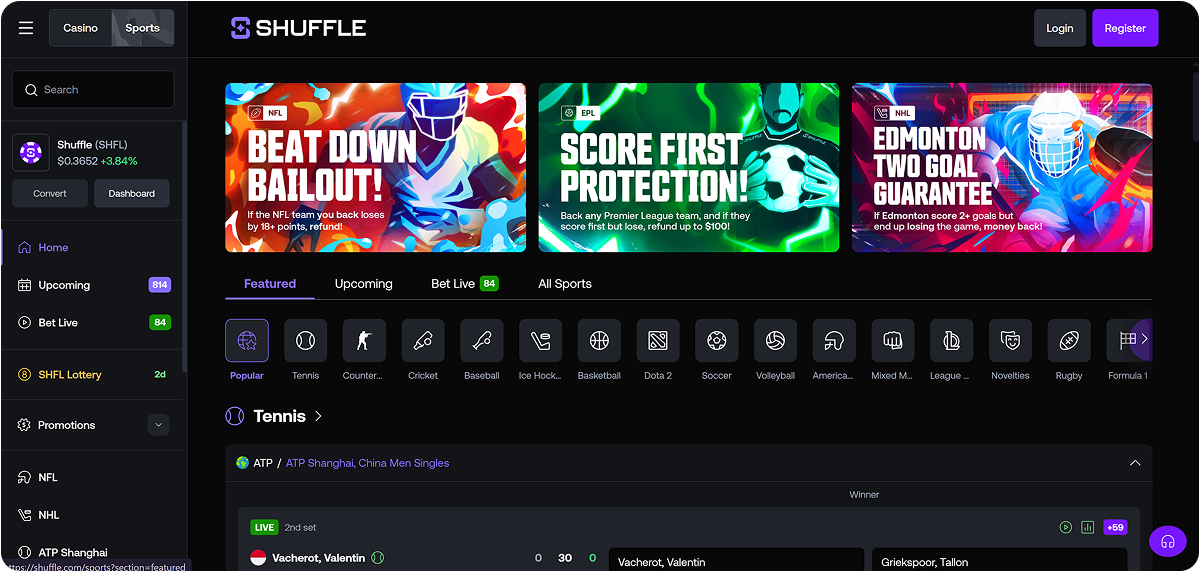The height and width of the screenshot is (572, 1200).
Task: Choose the Cricket sport icon
Action: (423, 341)
